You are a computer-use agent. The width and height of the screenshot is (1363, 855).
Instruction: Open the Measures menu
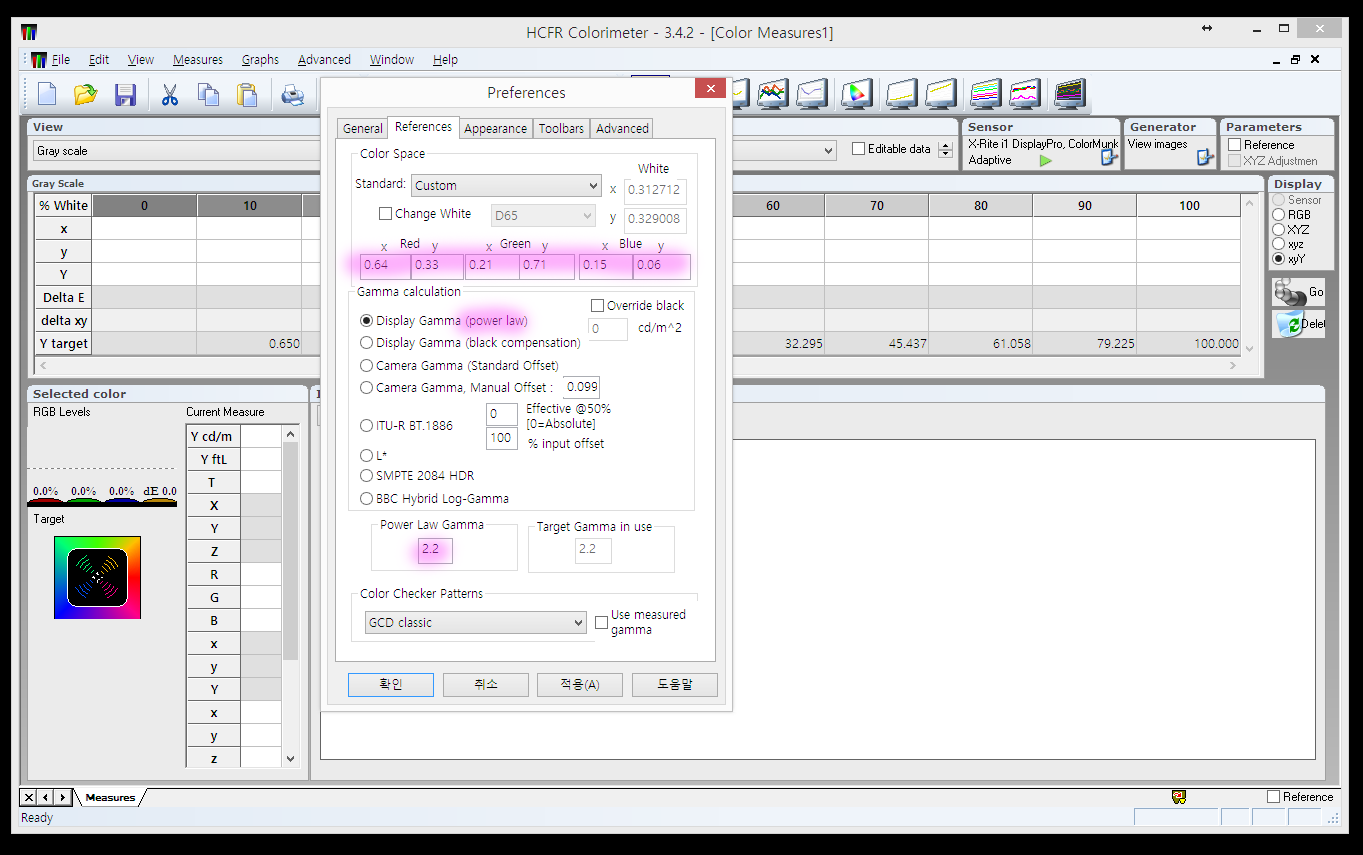pyautogui.click(x=197, y=60)
